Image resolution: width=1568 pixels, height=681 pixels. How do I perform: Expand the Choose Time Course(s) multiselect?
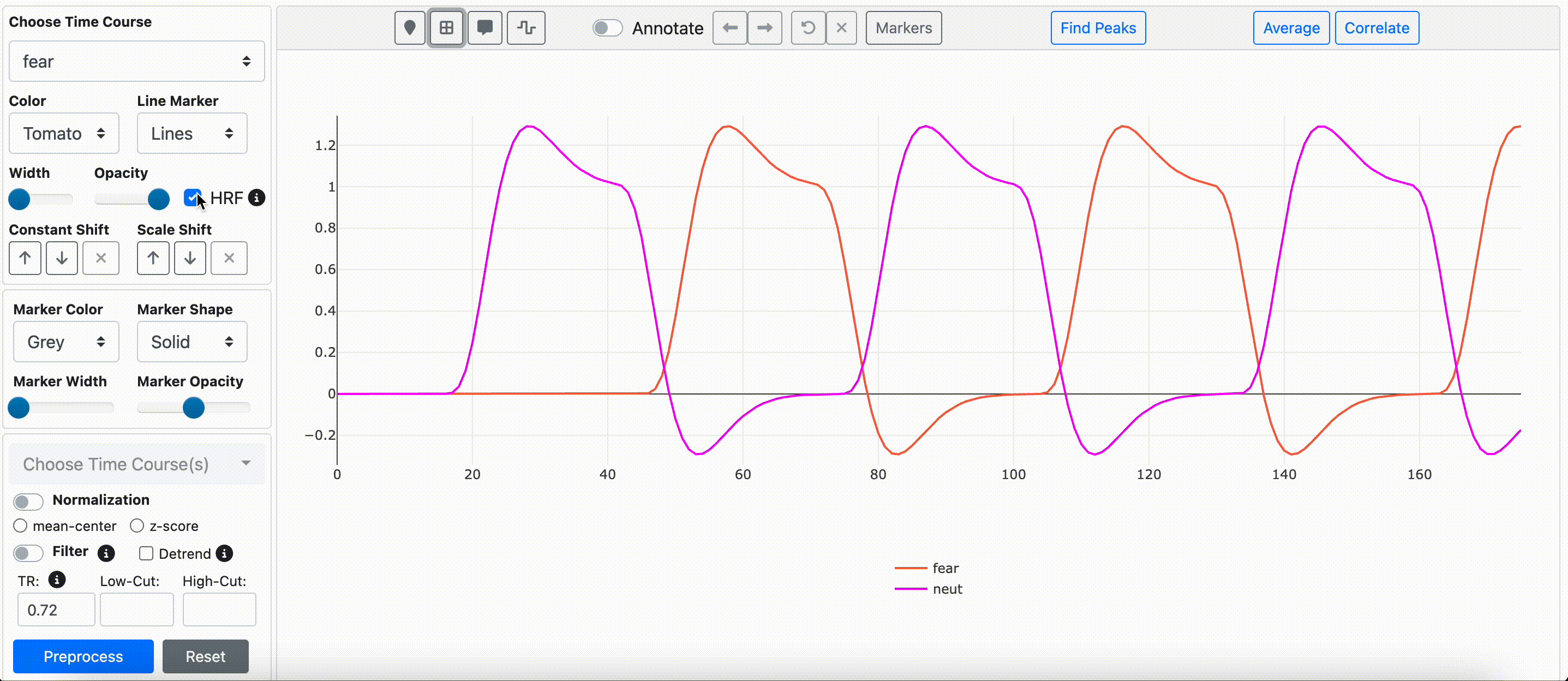coord(136,464)
